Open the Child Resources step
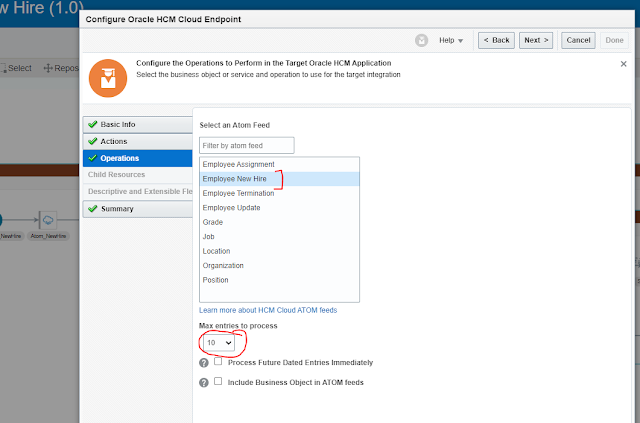The image size is (640, 423). click(138, 175)
